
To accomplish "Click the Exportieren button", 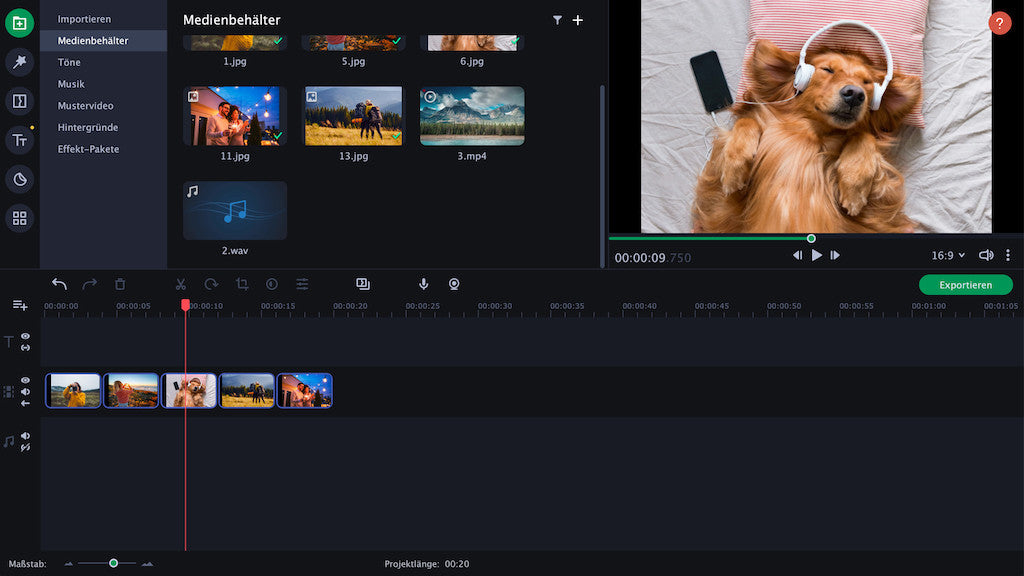I will [965, 285].
